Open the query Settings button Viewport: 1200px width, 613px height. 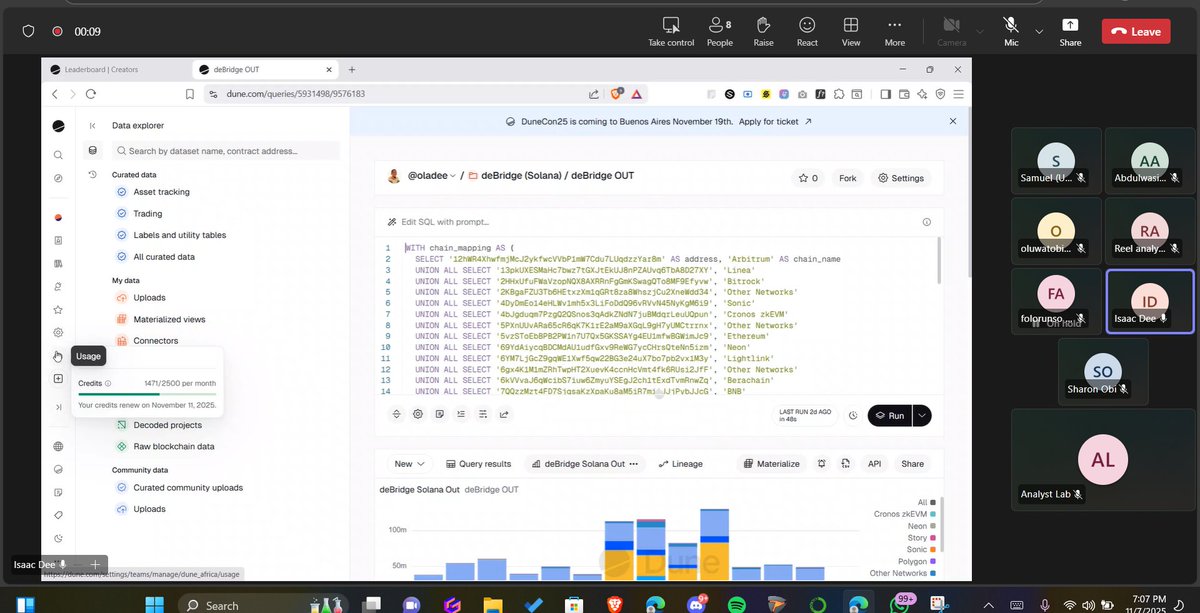pyautogui.click(x=900, y=178)
